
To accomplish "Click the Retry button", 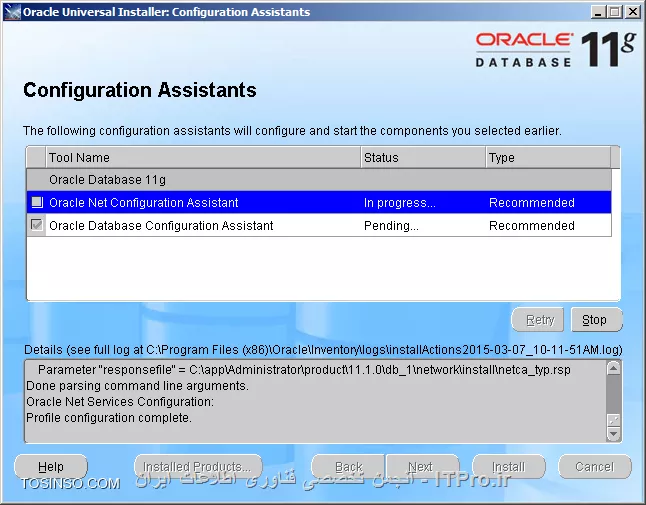I will tap(538, 320).
